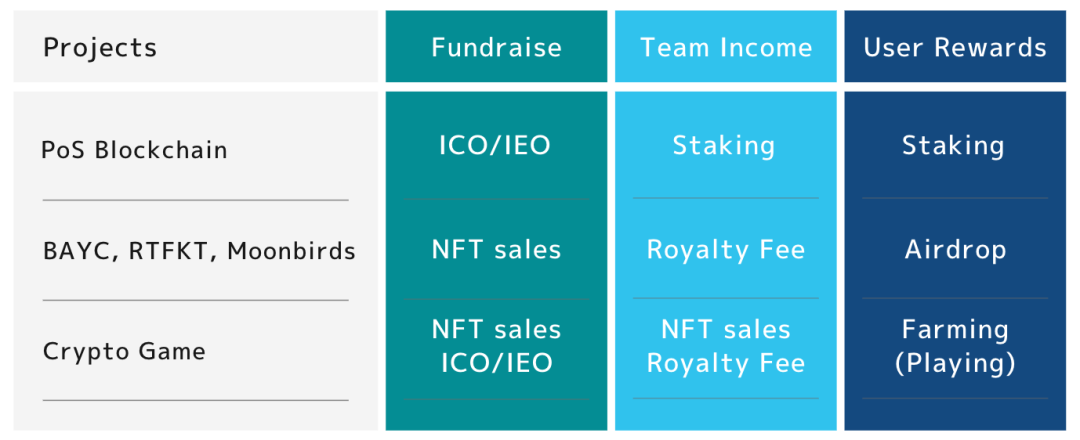The height and width of the screenshot is (440, 1080).
Task: Select ICO/IEO in the PoS Blockchain row
Action: (x=496, y=145)
